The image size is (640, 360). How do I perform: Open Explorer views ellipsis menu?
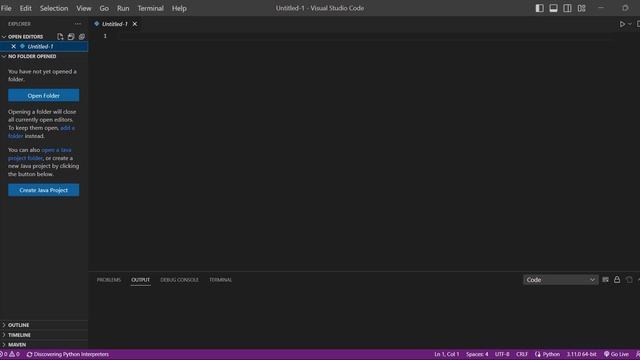(78, 24)
